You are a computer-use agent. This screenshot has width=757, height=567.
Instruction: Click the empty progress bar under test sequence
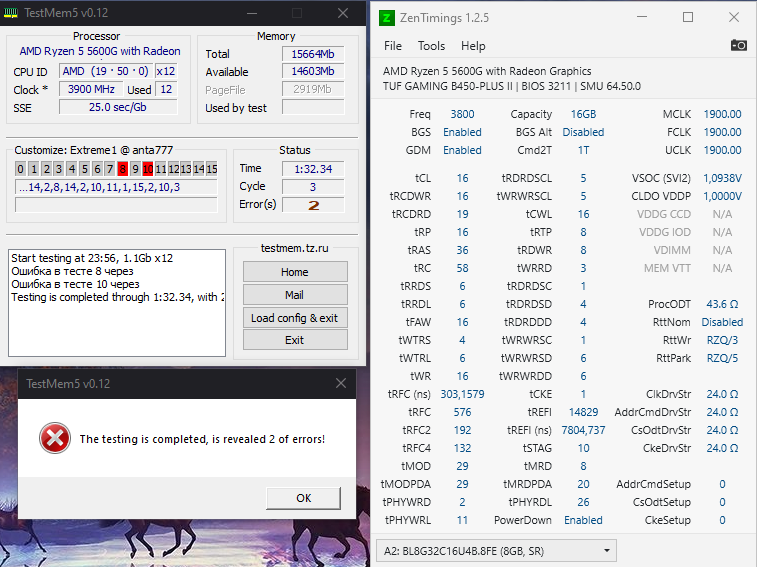116,205
